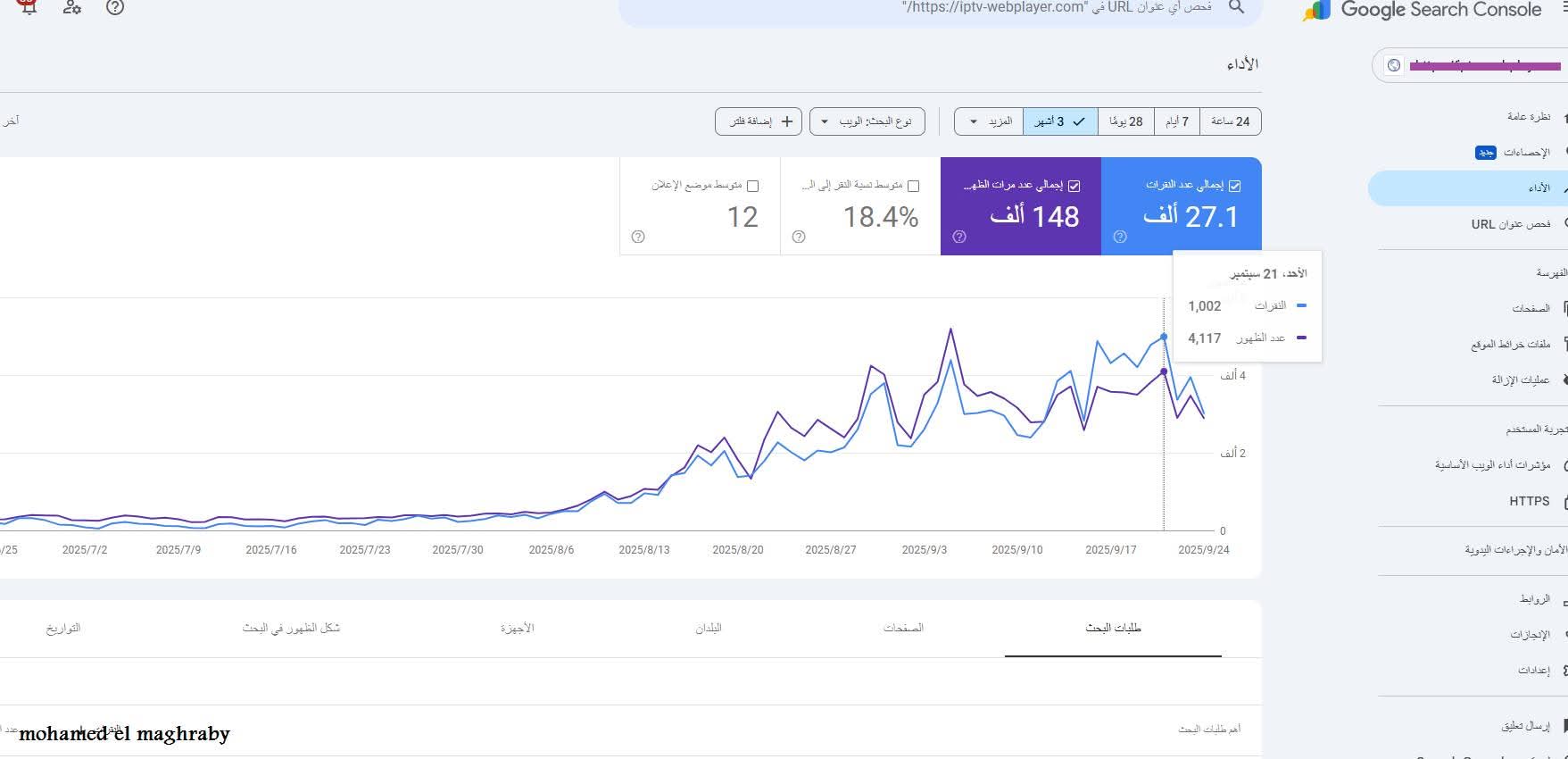1568x759 pixels.
Task: Click help icon on total impressions card
Action: (959, 237)
